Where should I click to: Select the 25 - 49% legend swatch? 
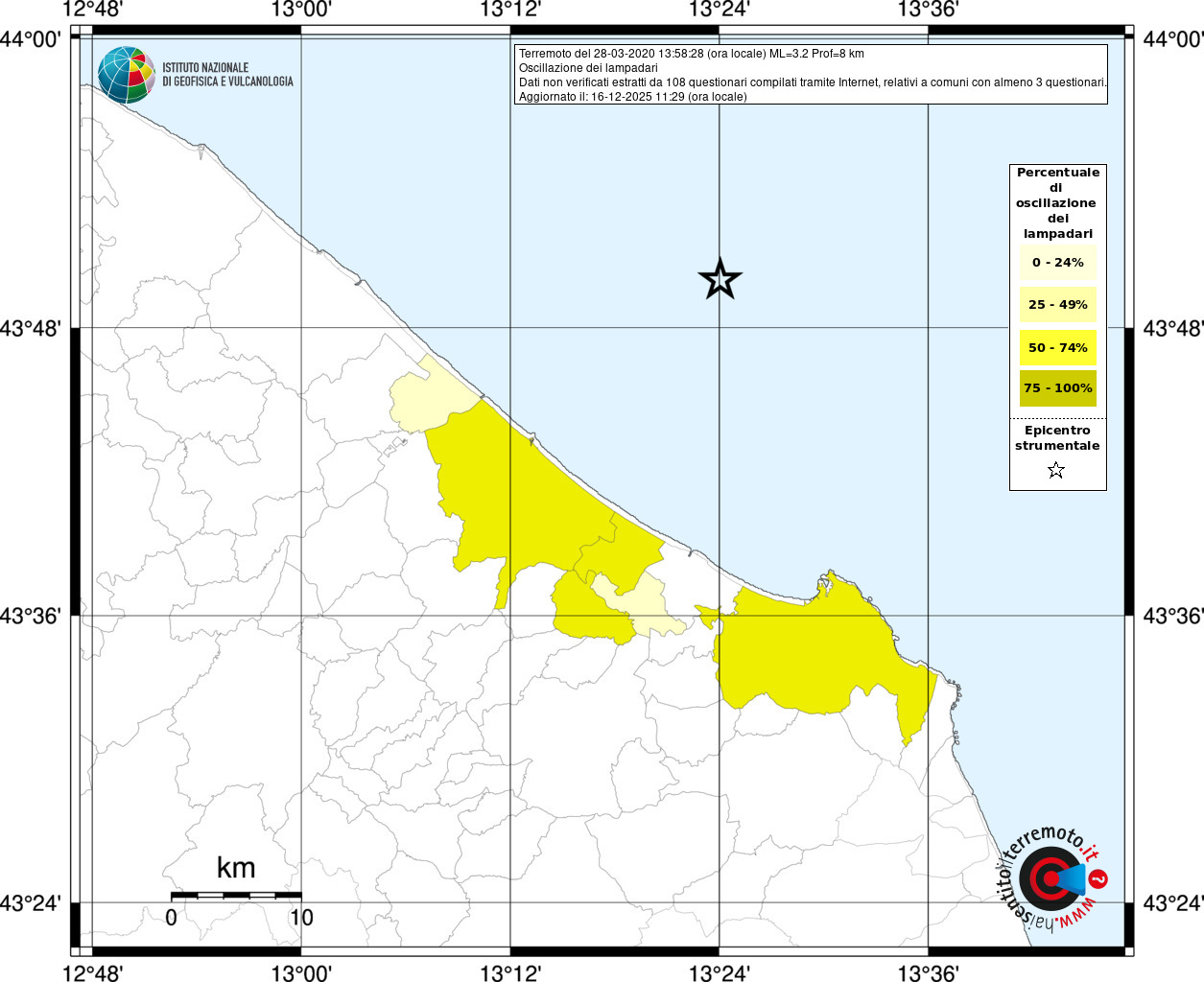pos(1057,305)
